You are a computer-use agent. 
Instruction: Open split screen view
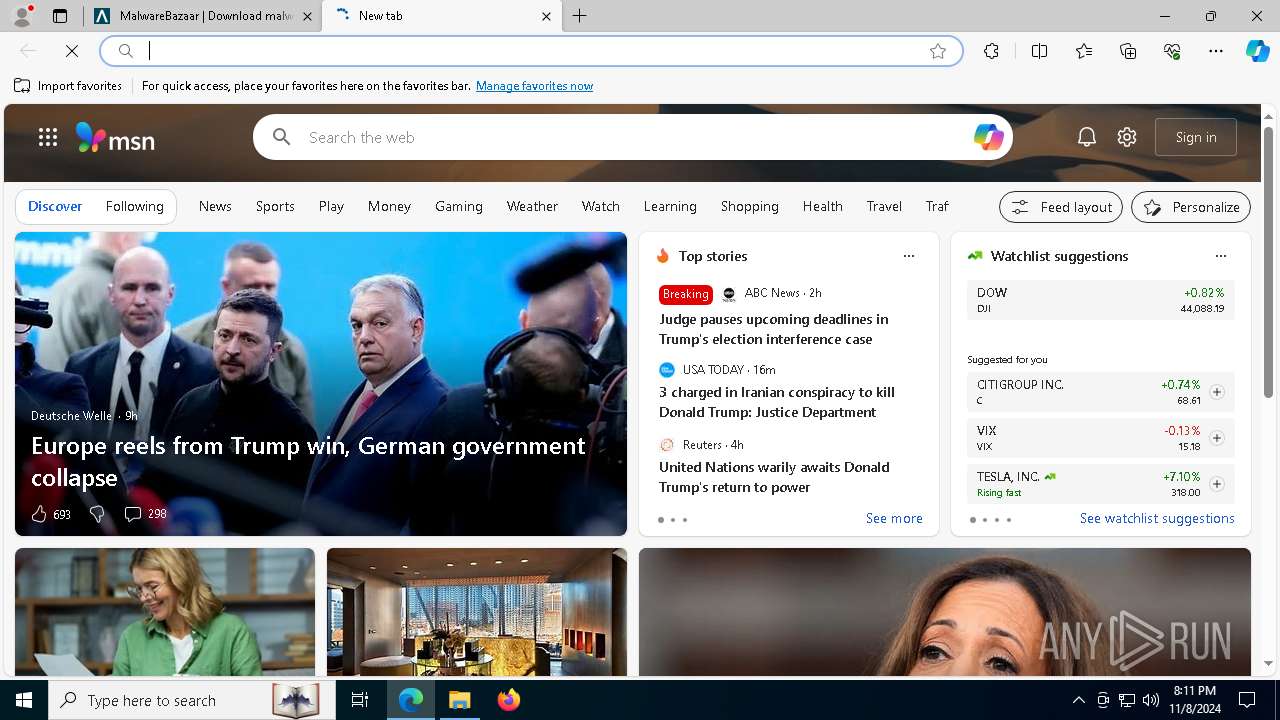(x=1039, y=51)
